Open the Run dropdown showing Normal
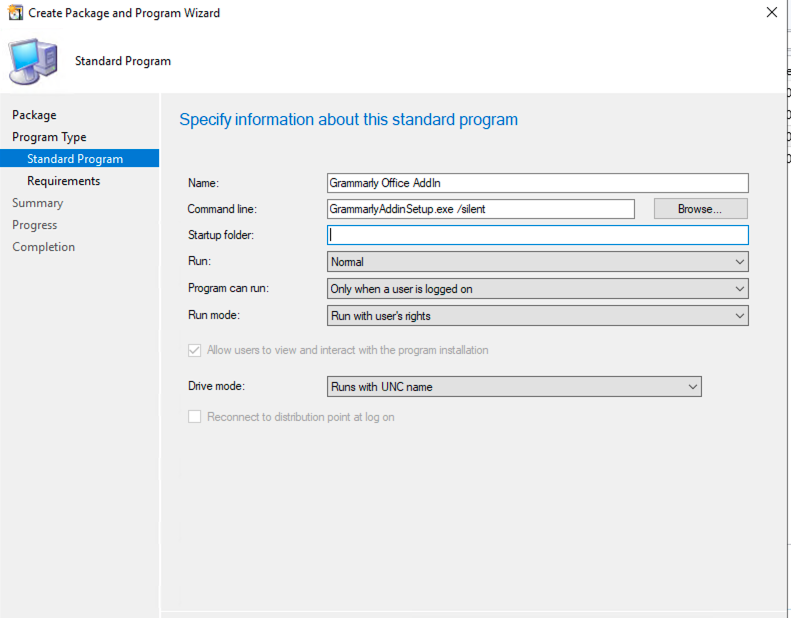Screen dimensions: 791x618 (538, 262)
